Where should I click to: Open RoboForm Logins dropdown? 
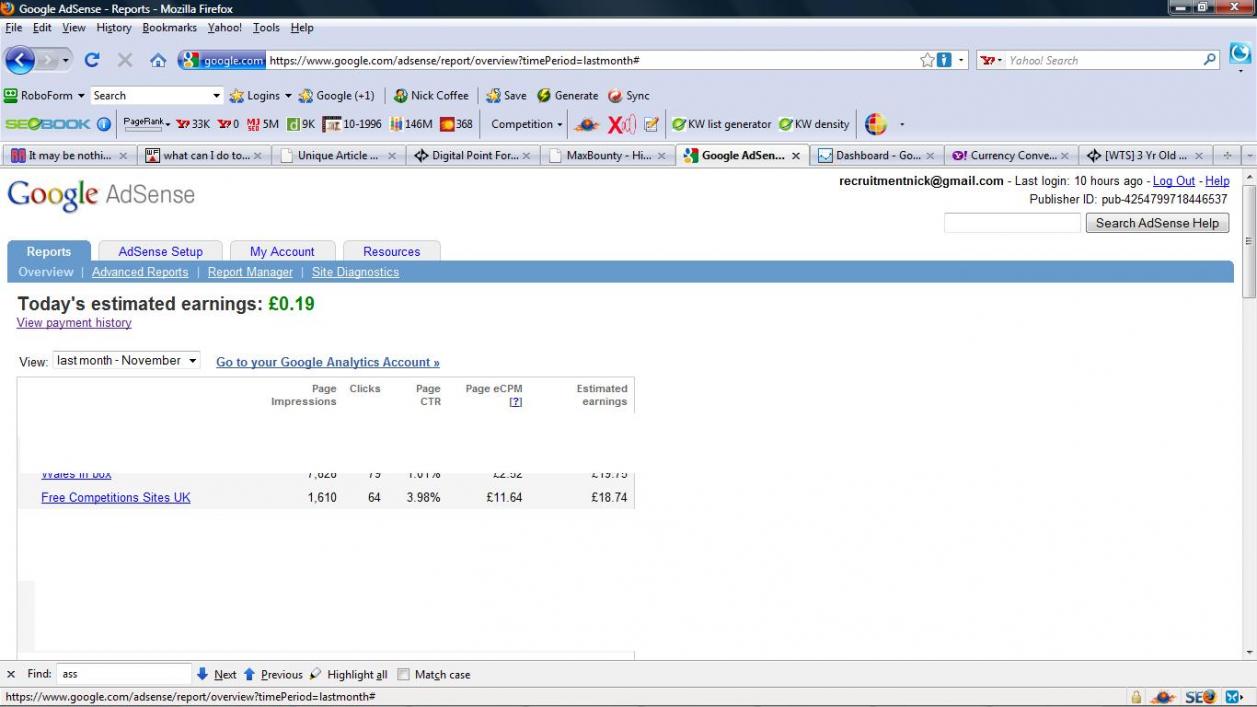click(260, 96)
